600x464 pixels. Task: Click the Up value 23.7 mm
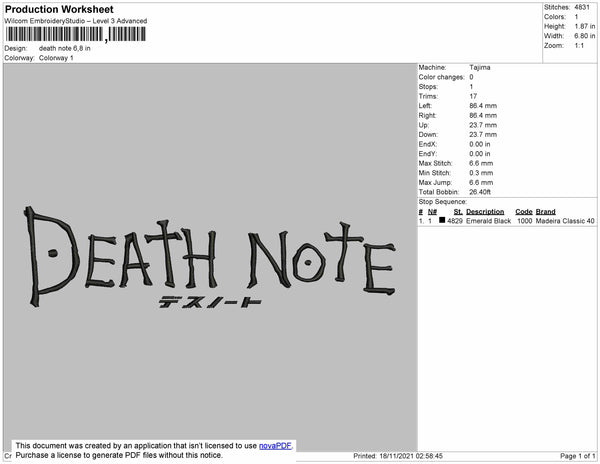click(483, 125)
